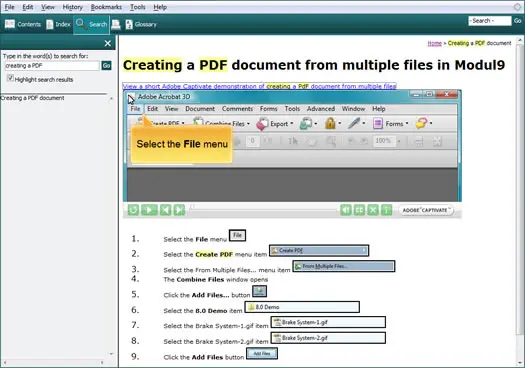
Task: Open the Index pane
Action: point(58,24)
